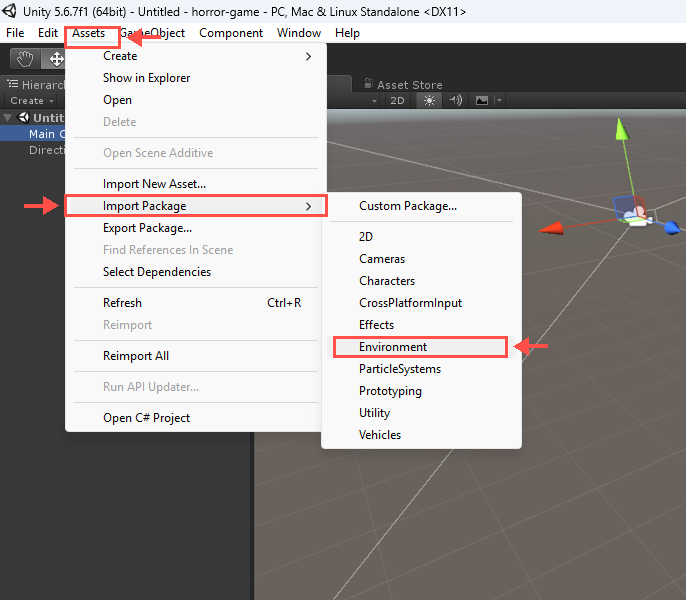Import the Vehicles package
686x600 pixels.
click(x=421, y=435)
